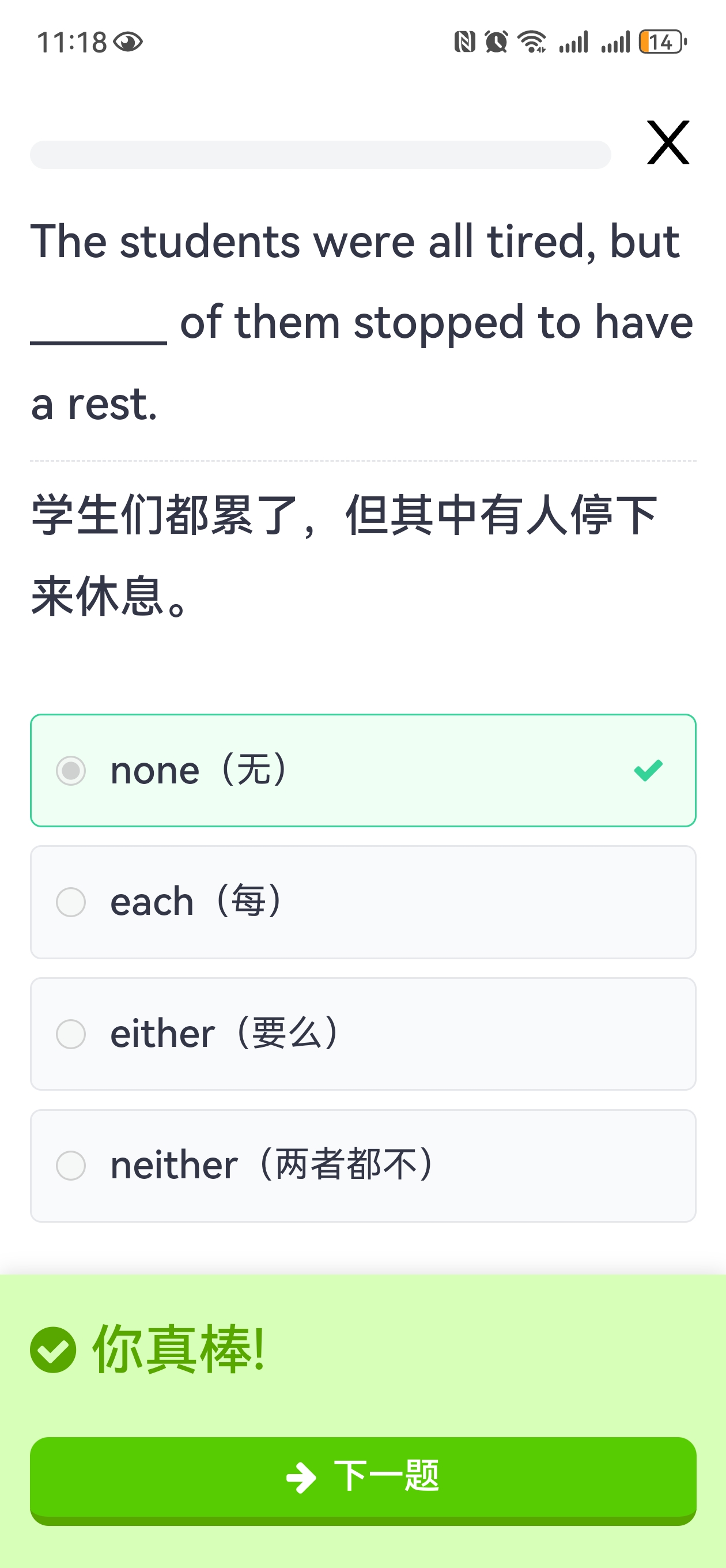Tap the 你真棒 feedback message
This screenshot has height=1568, width=726.
pyautogui.click(x=178, y=1350)
